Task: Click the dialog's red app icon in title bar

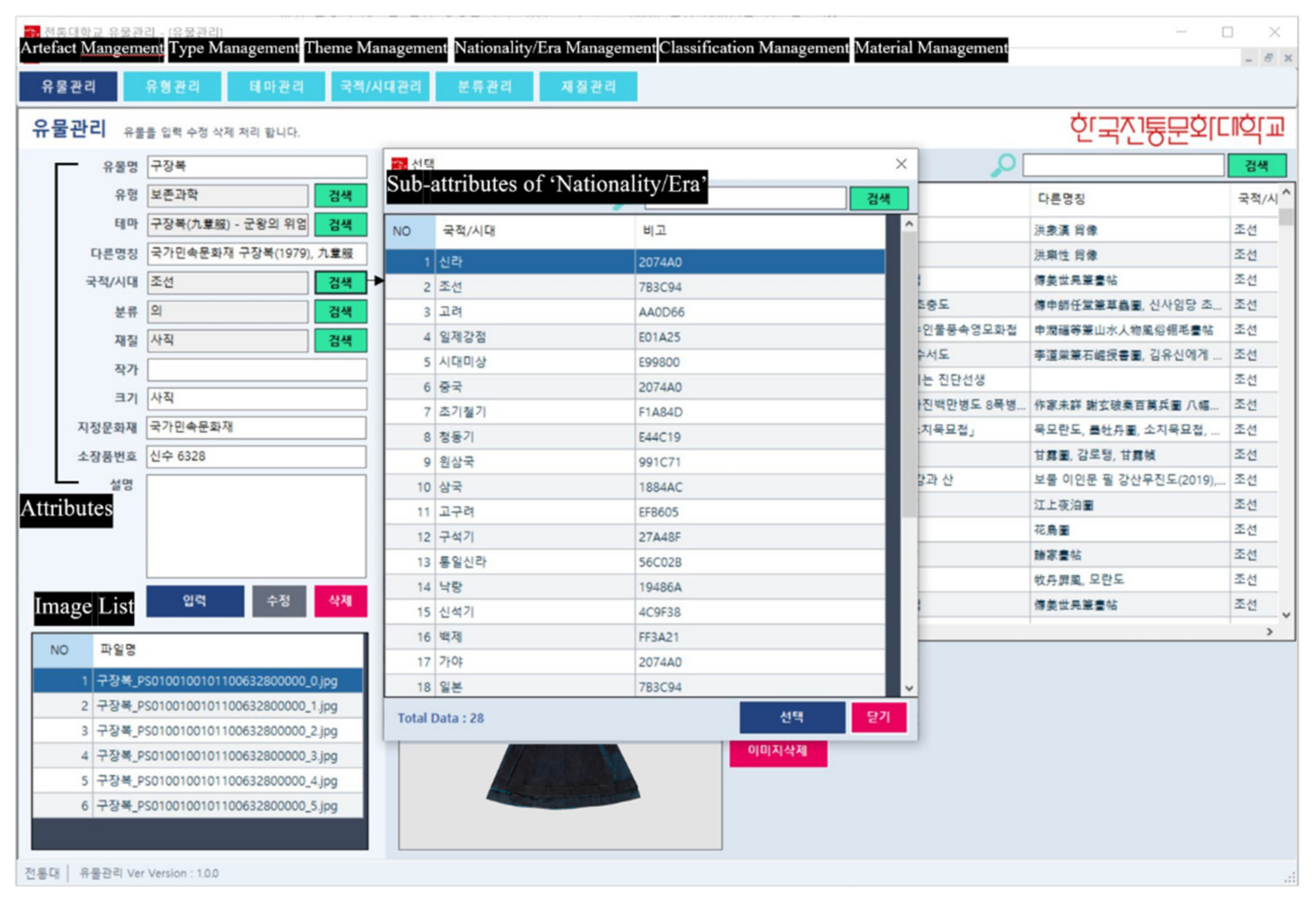Action: click(399, 164)
